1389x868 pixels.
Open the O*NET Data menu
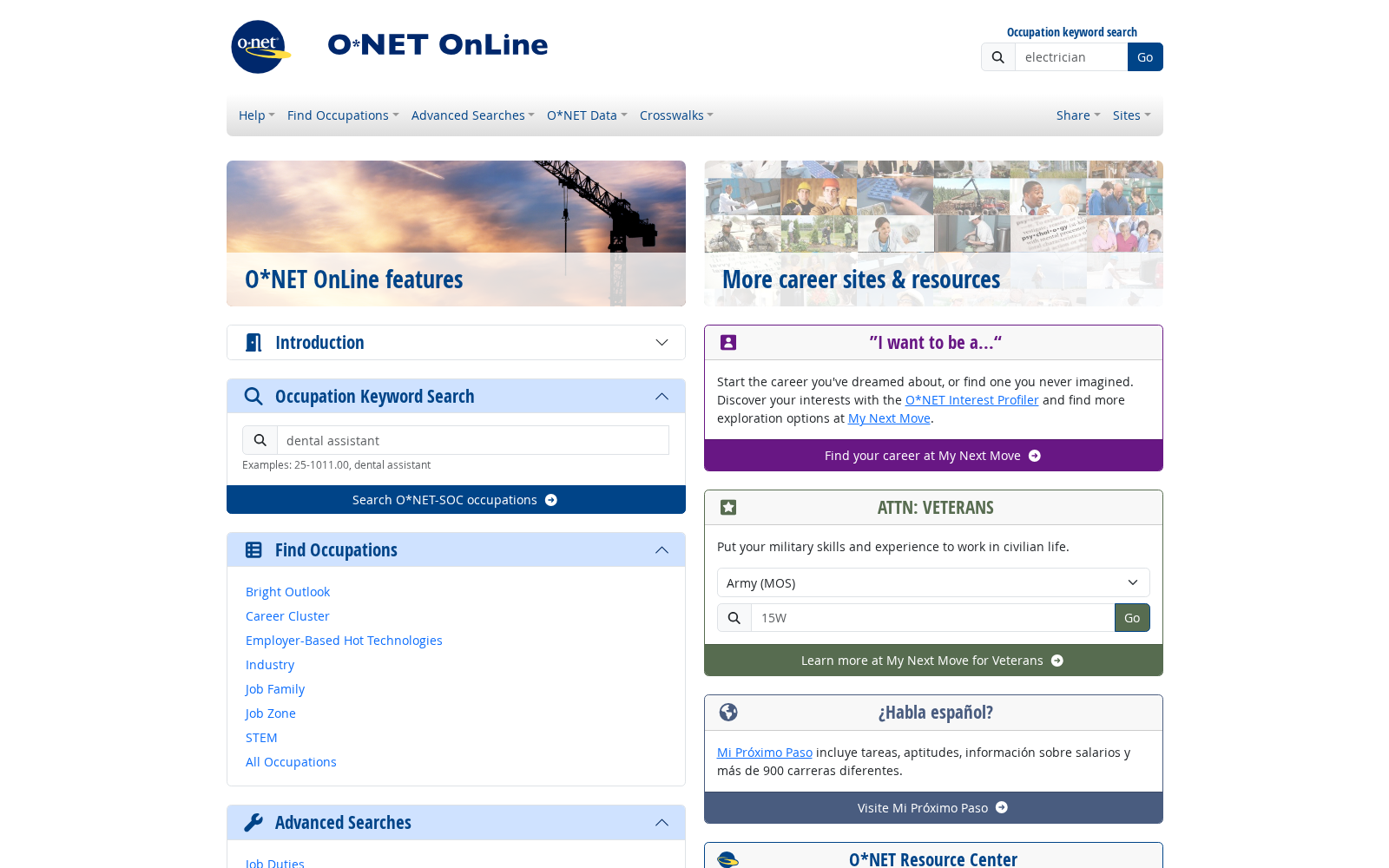pos(587,115)
